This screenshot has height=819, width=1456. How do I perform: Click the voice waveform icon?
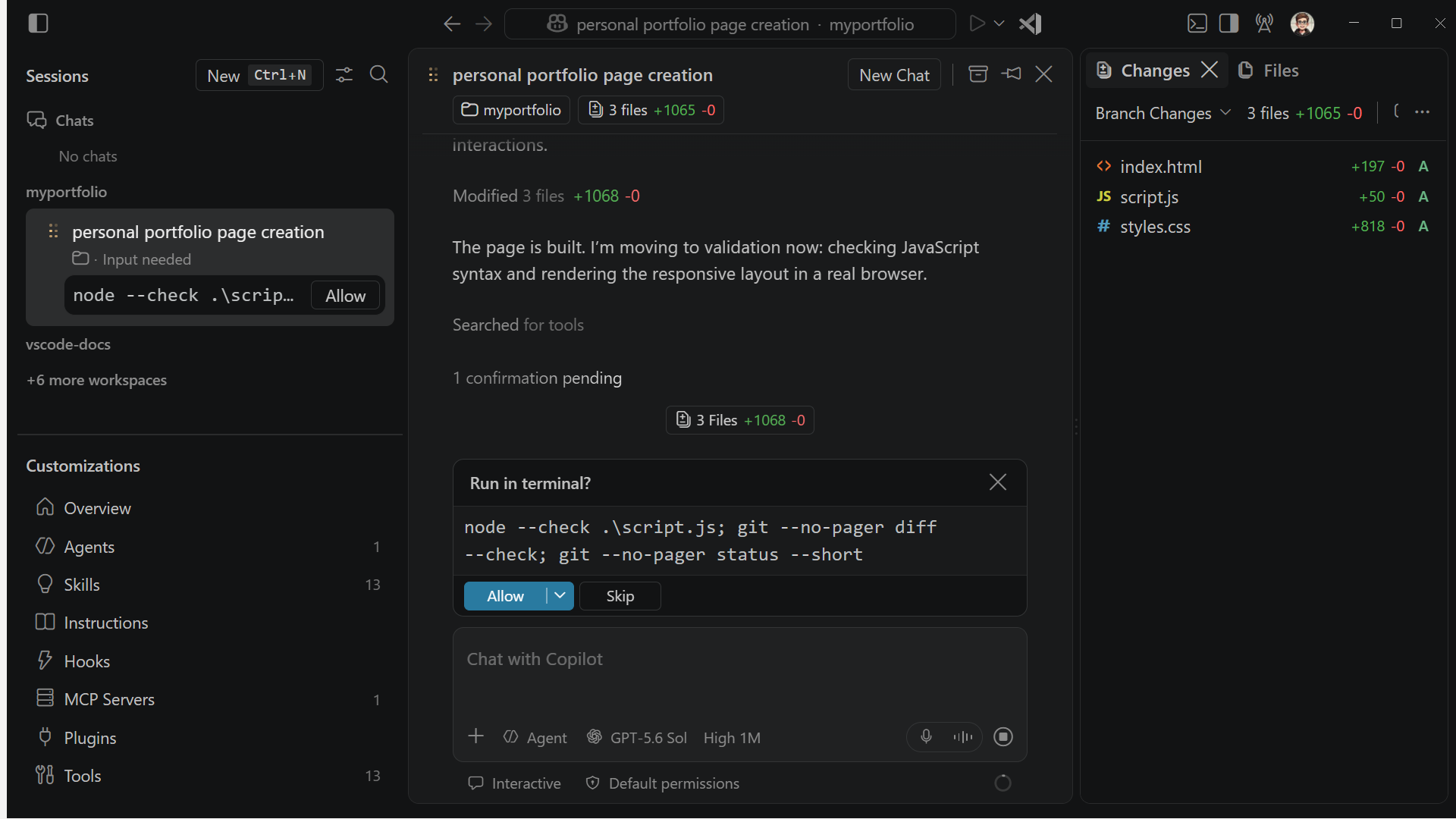pos(963,736)
